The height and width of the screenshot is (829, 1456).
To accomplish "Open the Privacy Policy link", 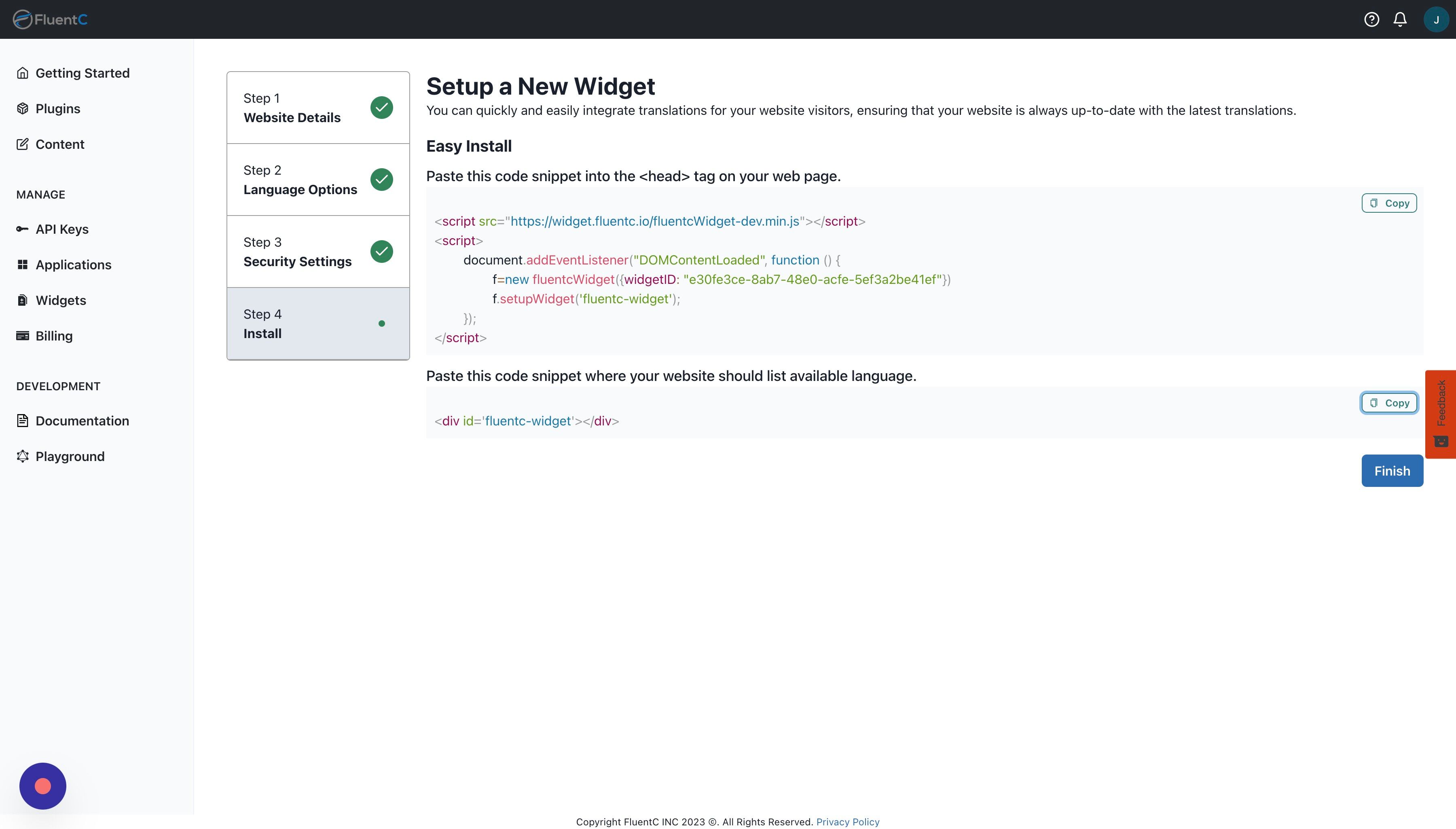I will click(847, 822).
